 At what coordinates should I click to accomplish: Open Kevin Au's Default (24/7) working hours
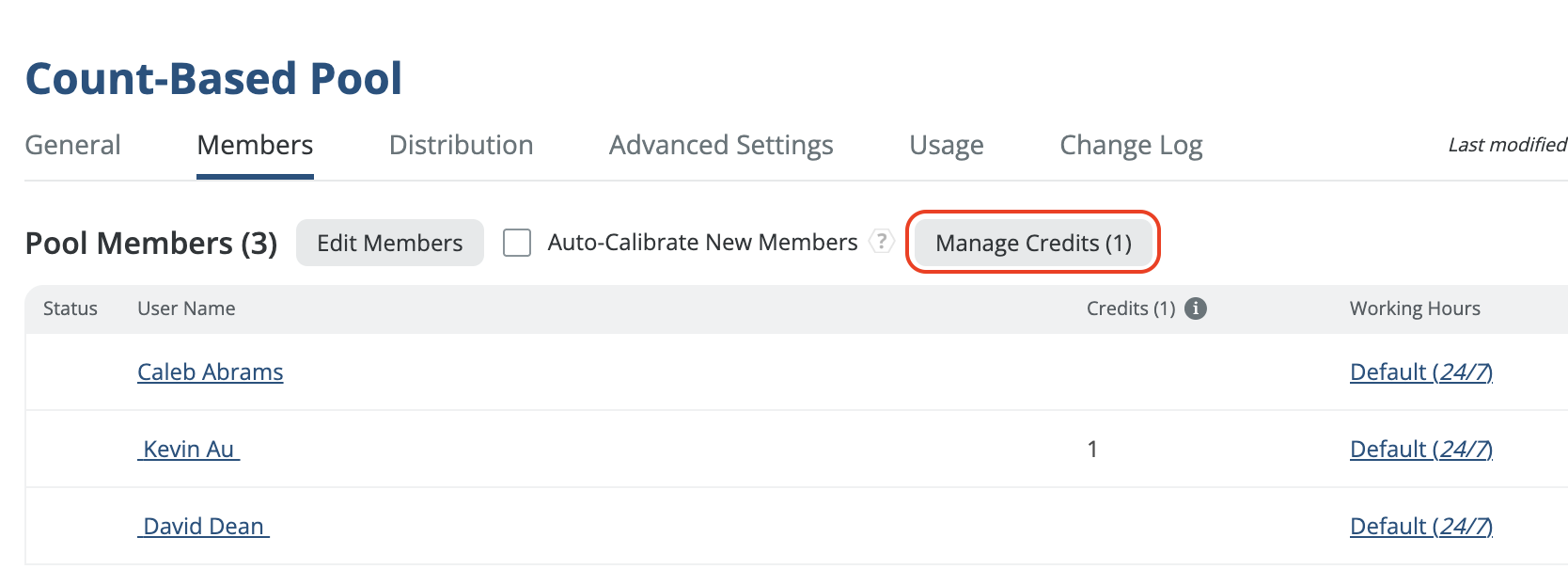click(1421, 449)
